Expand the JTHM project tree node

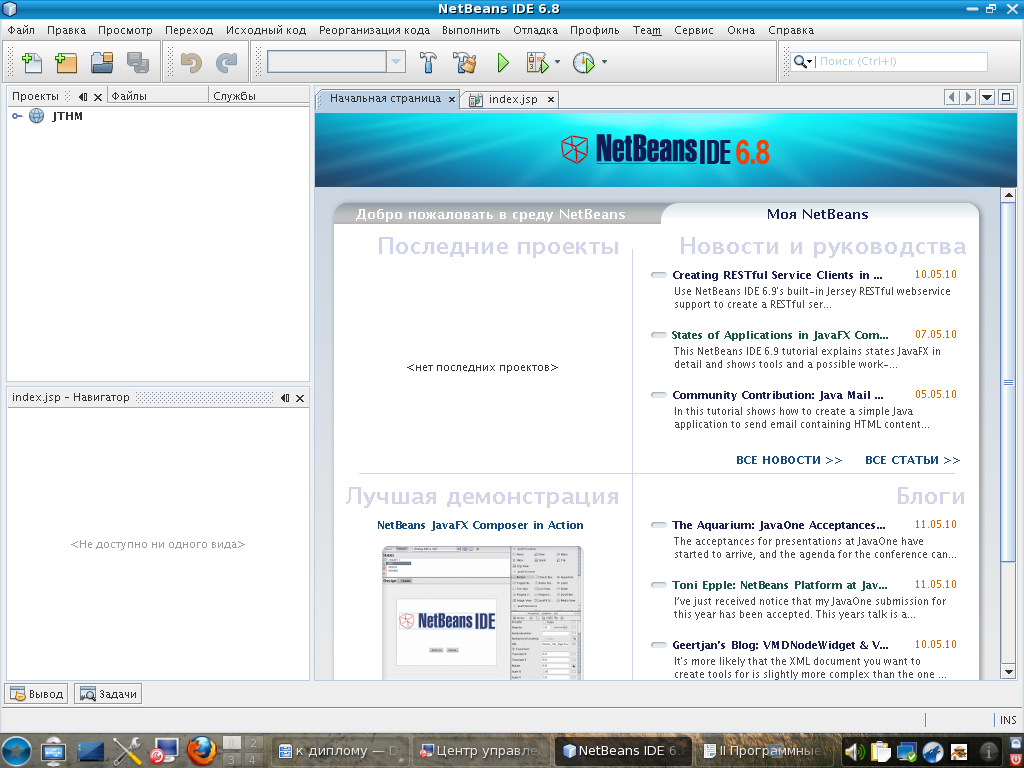(x=17, y=116)
